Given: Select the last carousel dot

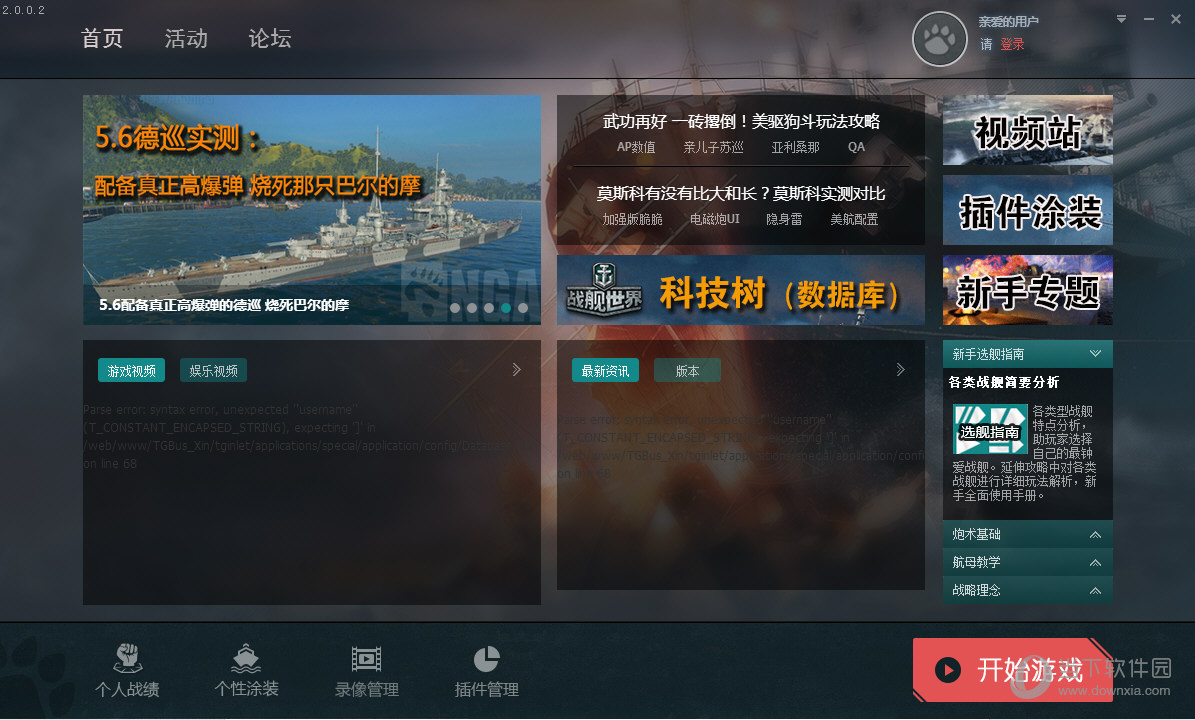Looking at the screenshot, I should tap(523, 308).
